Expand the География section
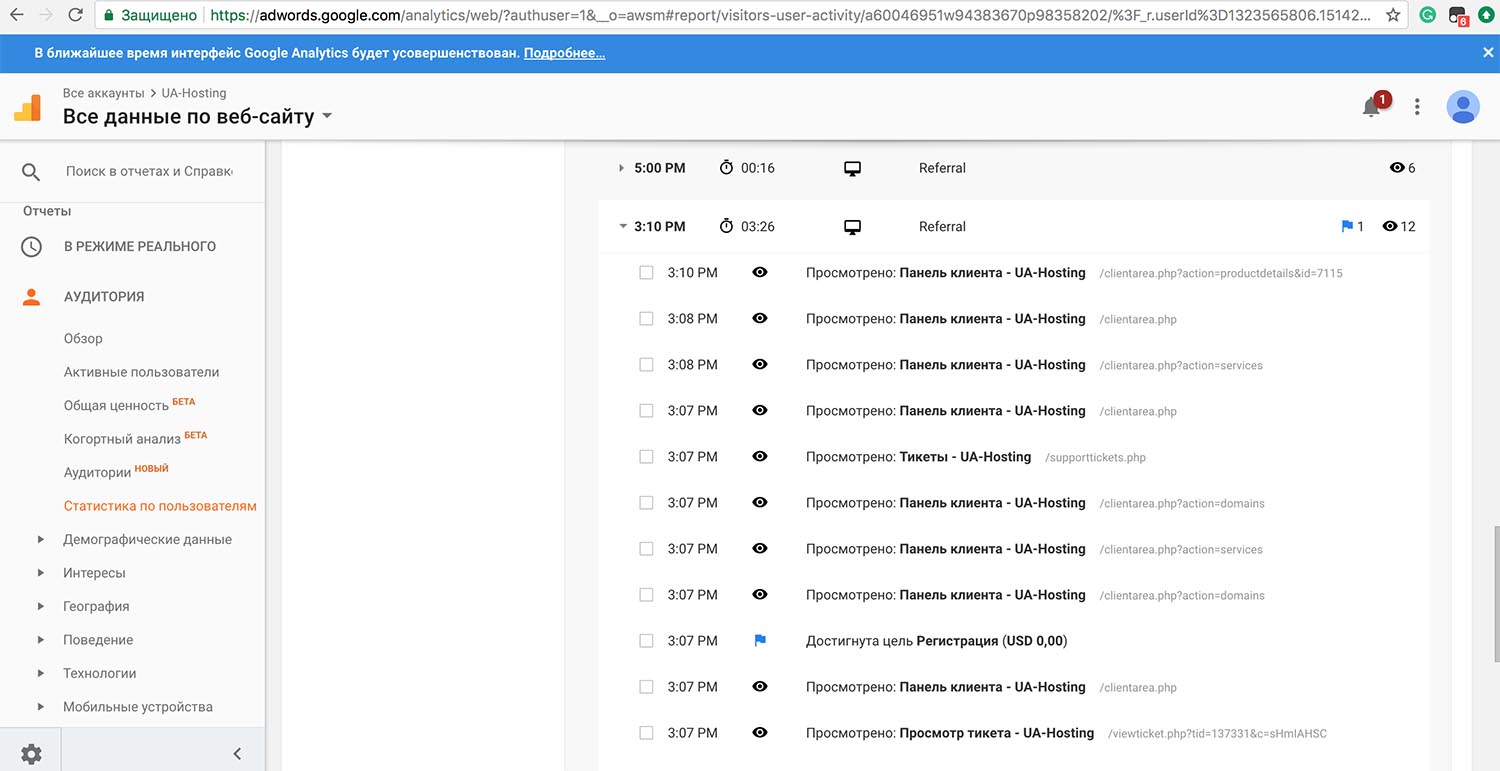This screenshot has height=771, width=1500. pos(41,607)
